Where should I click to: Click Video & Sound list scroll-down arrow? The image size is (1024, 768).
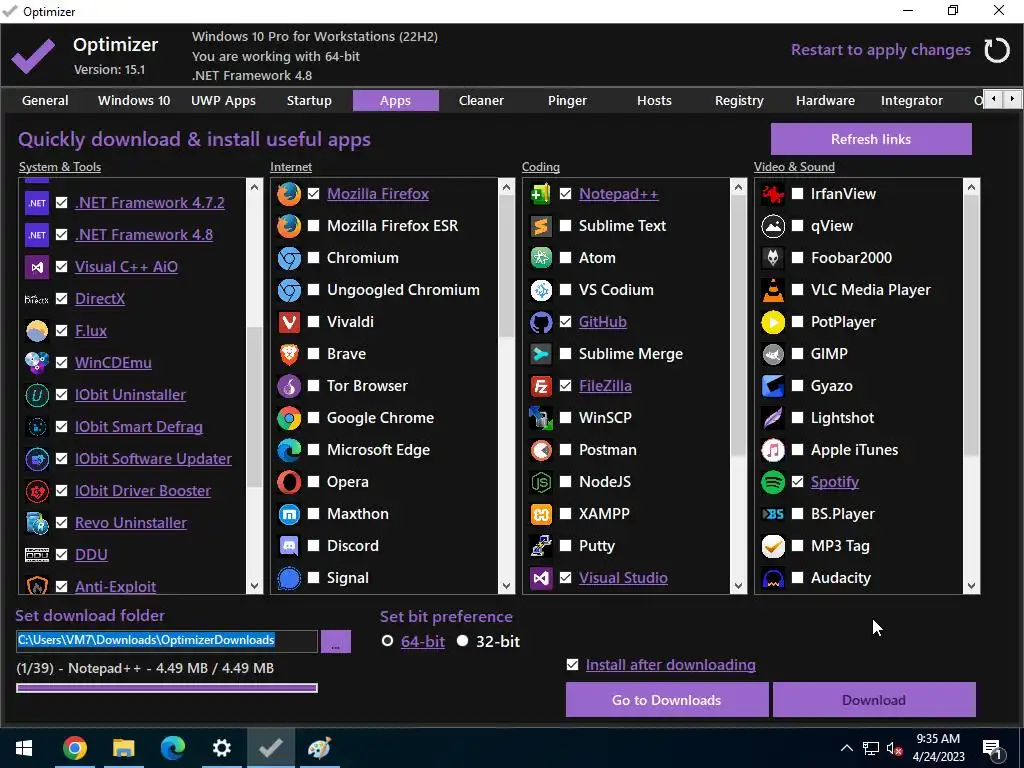(971, 586)
